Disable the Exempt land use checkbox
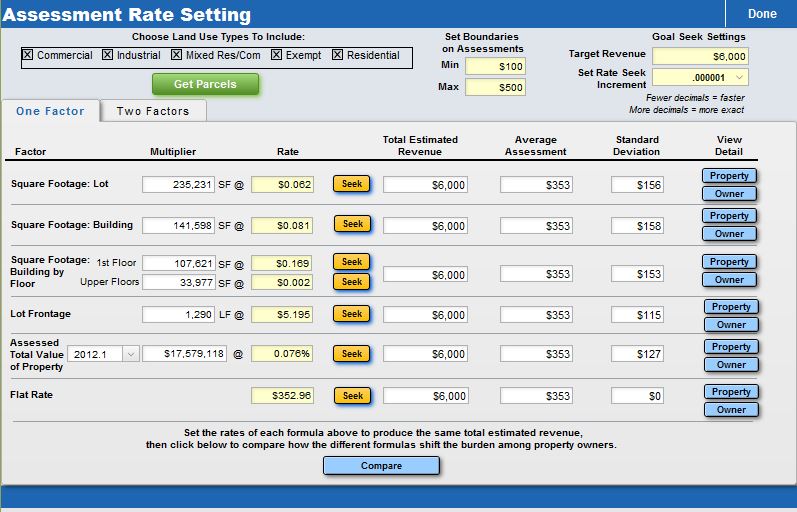This screenshot has width=797, height=512. coord(277,56)
